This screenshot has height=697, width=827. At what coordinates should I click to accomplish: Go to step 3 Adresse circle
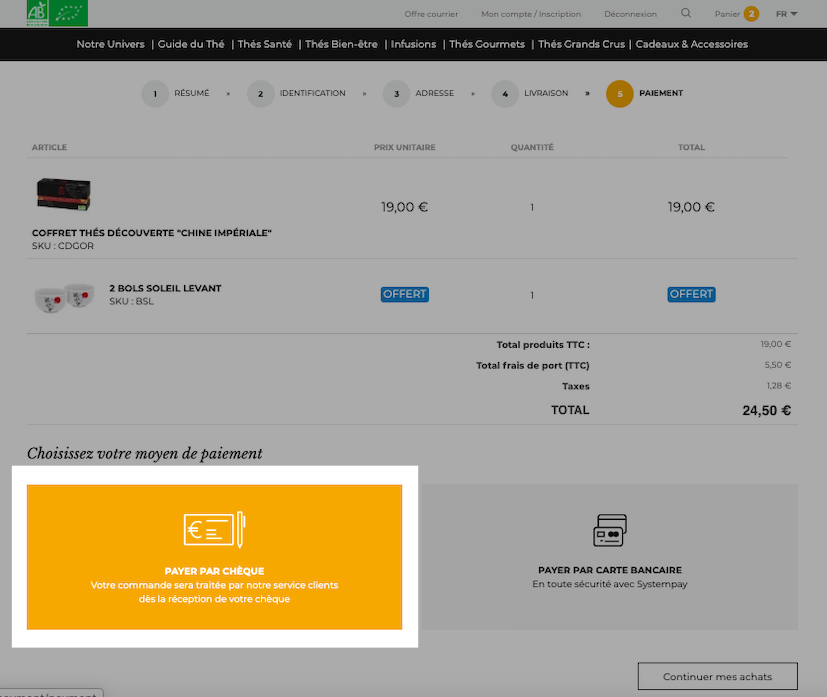pyautogui.click(x=396, y=94)
